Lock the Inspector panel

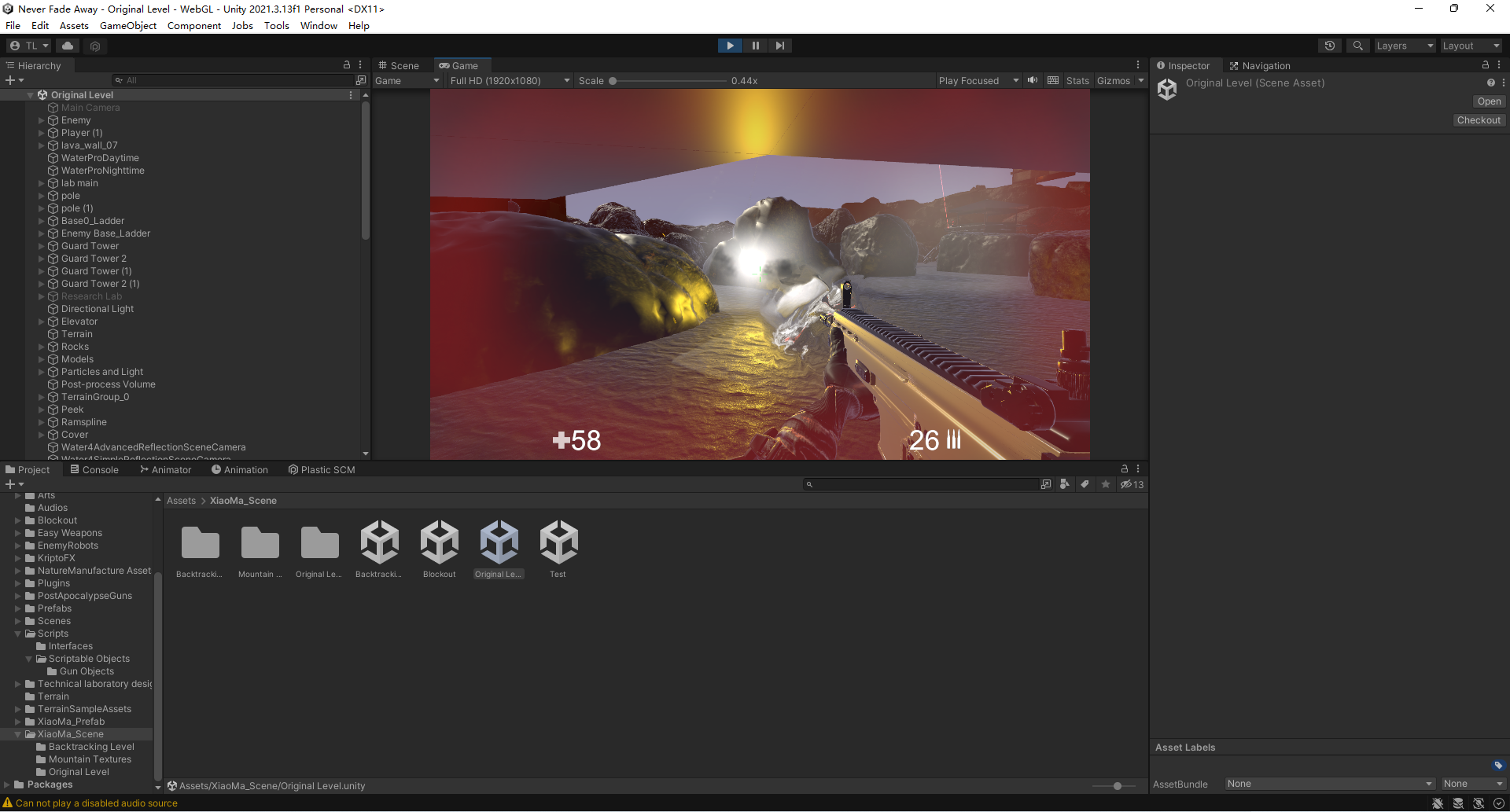pyautogui.click(x=1485, y=65)
